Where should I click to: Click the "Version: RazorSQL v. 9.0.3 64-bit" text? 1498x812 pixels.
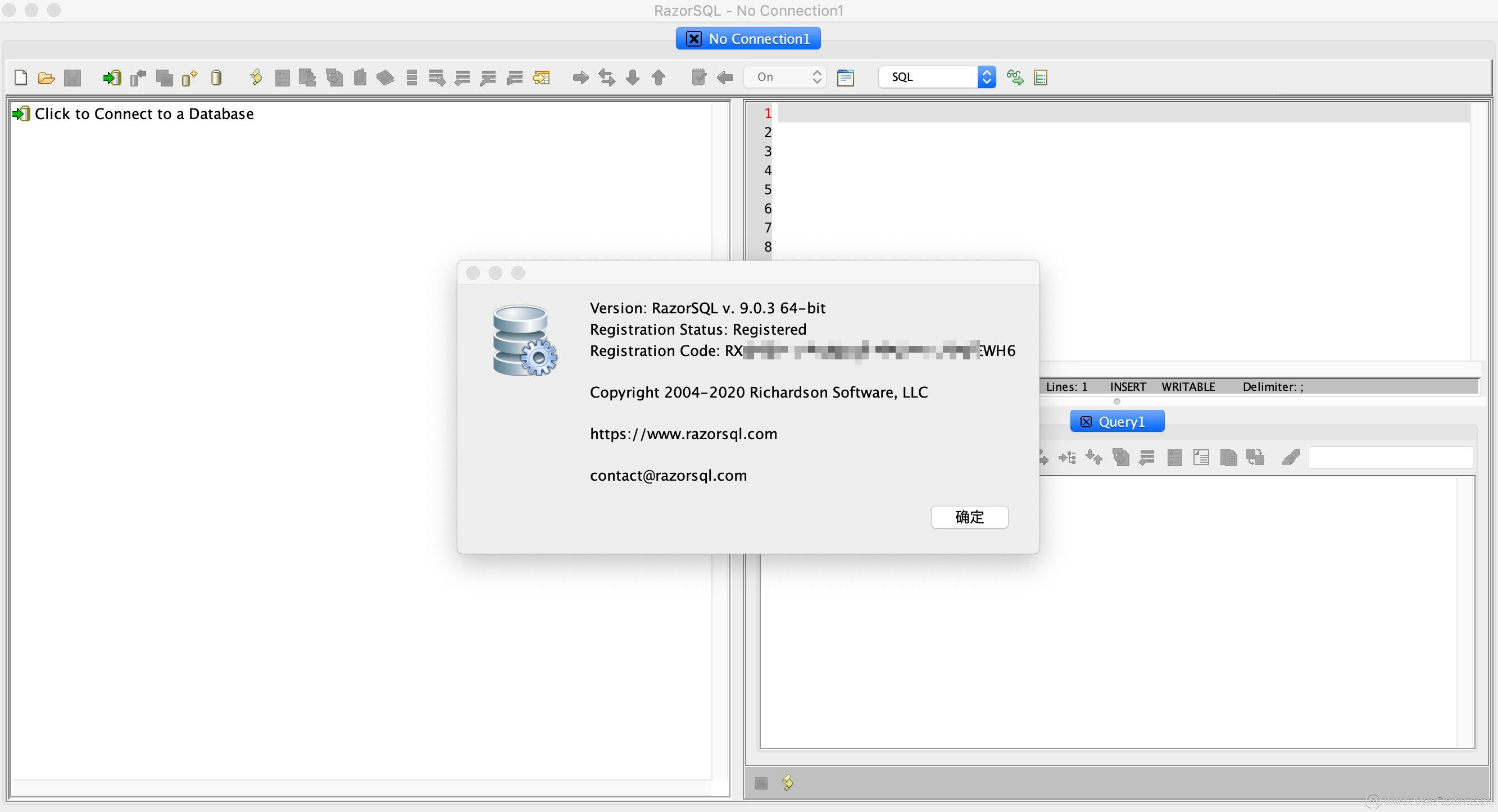coord(708,308)
